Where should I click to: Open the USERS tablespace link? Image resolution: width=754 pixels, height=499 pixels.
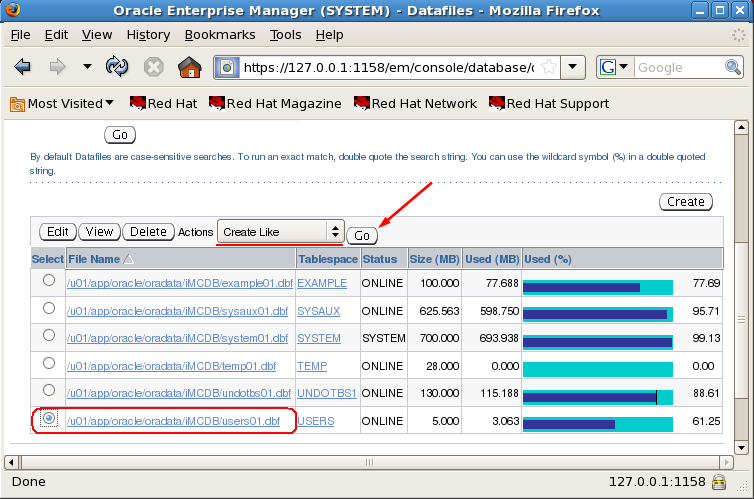pyautogui.click(x=315, y=421)
